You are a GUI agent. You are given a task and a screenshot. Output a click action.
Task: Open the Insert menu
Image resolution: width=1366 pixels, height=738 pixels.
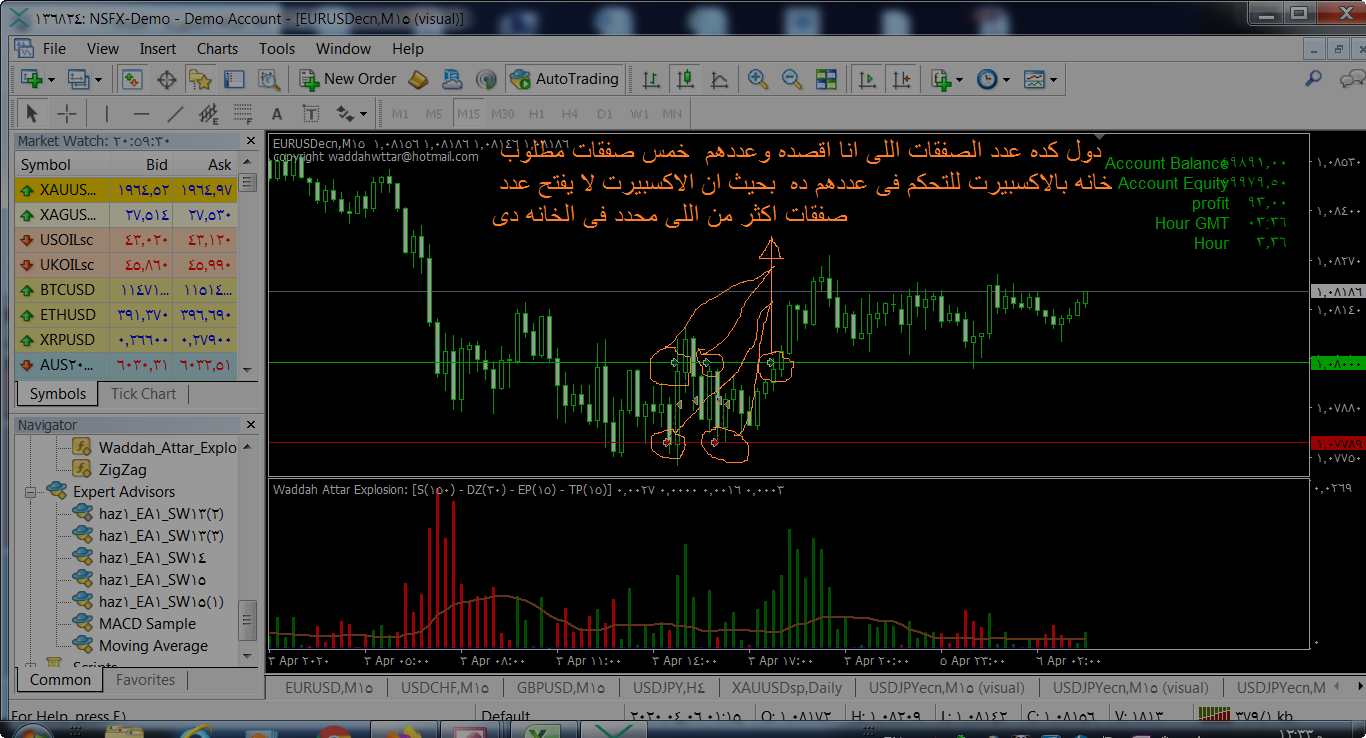[158, 48]
